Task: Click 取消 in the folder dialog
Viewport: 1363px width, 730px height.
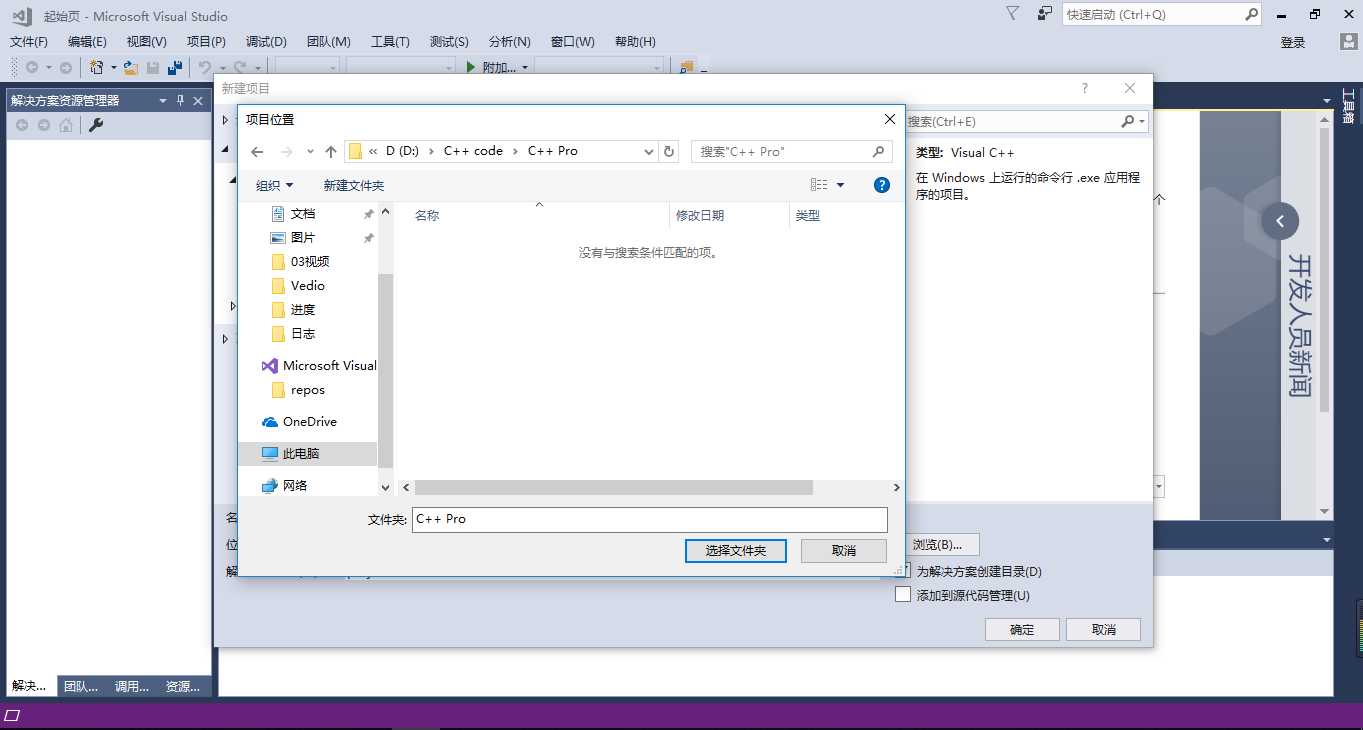Action: coord(844,550)
